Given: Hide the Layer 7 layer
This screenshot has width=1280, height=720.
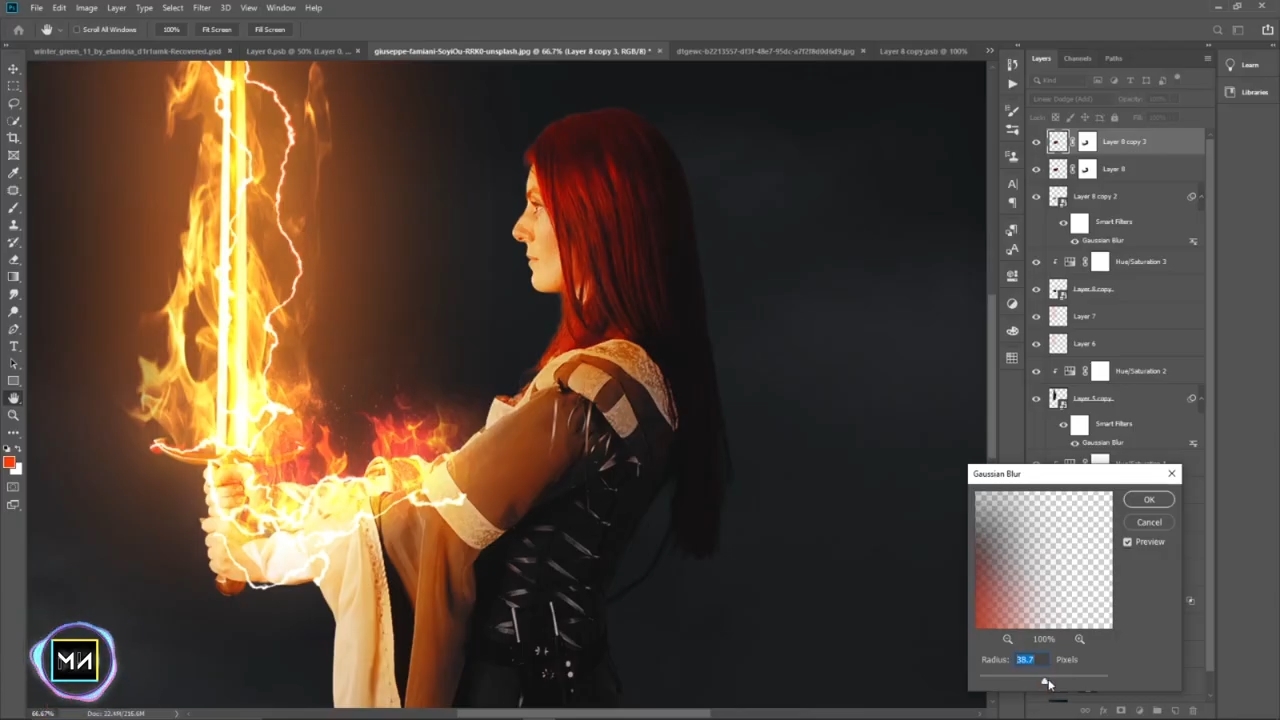Looking at the screenshot, I should (x=1036, y=317).
